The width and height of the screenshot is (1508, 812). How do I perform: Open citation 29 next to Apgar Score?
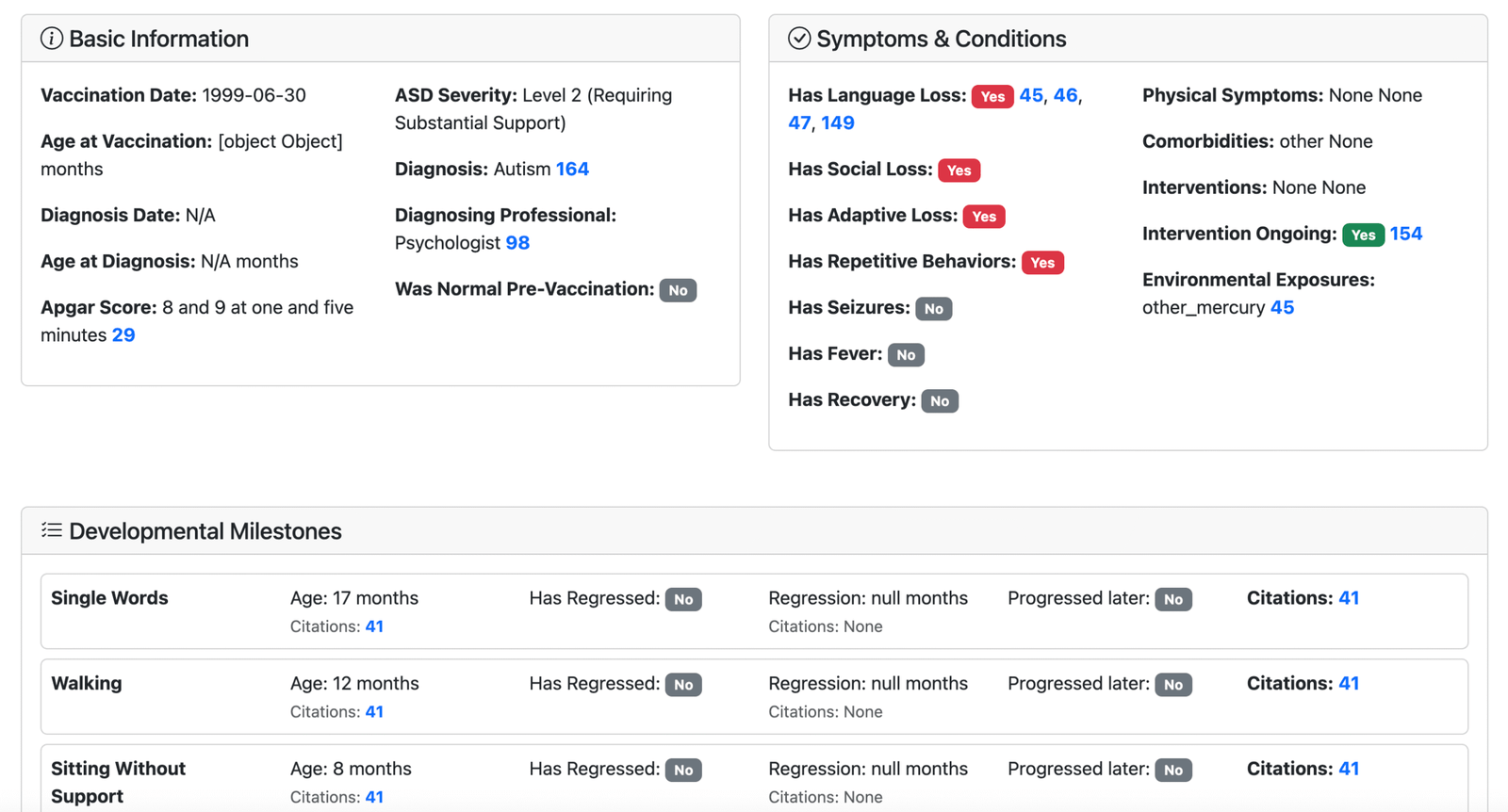click(x=123, y=335)
